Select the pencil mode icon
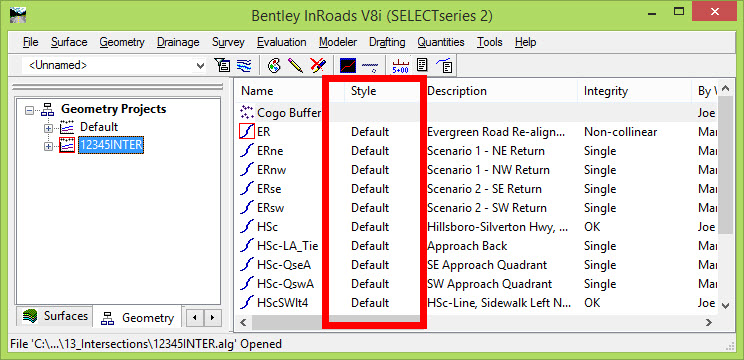 (x=295, y=65)
